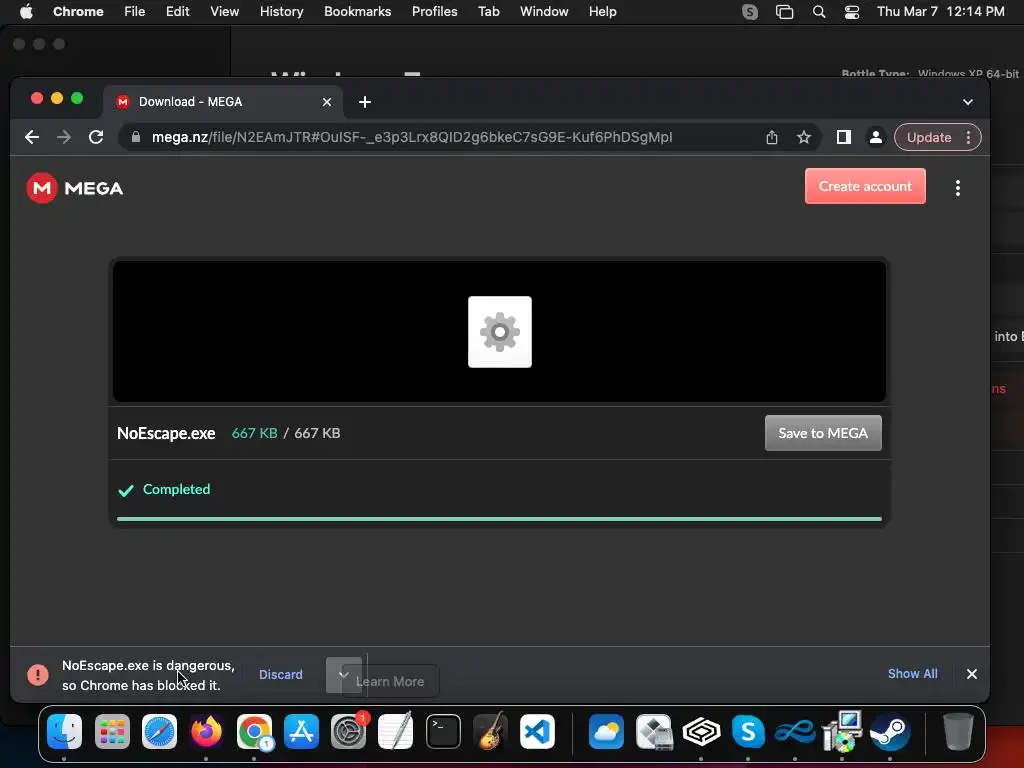Click Save to MEGA

[823, 433]
